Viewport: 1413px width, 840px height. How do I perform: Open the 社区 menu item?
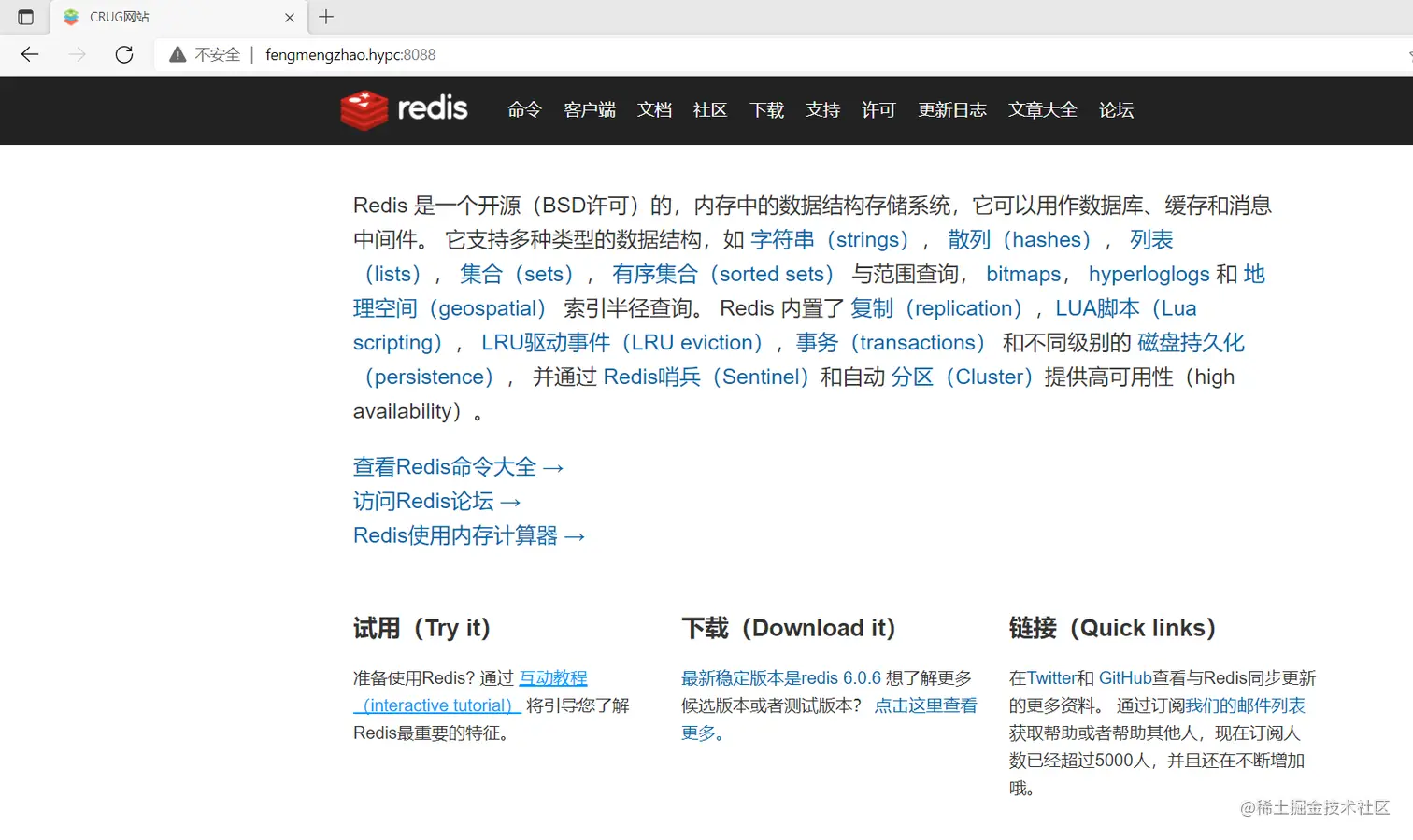pyautogui.click(x=710, y=109)
